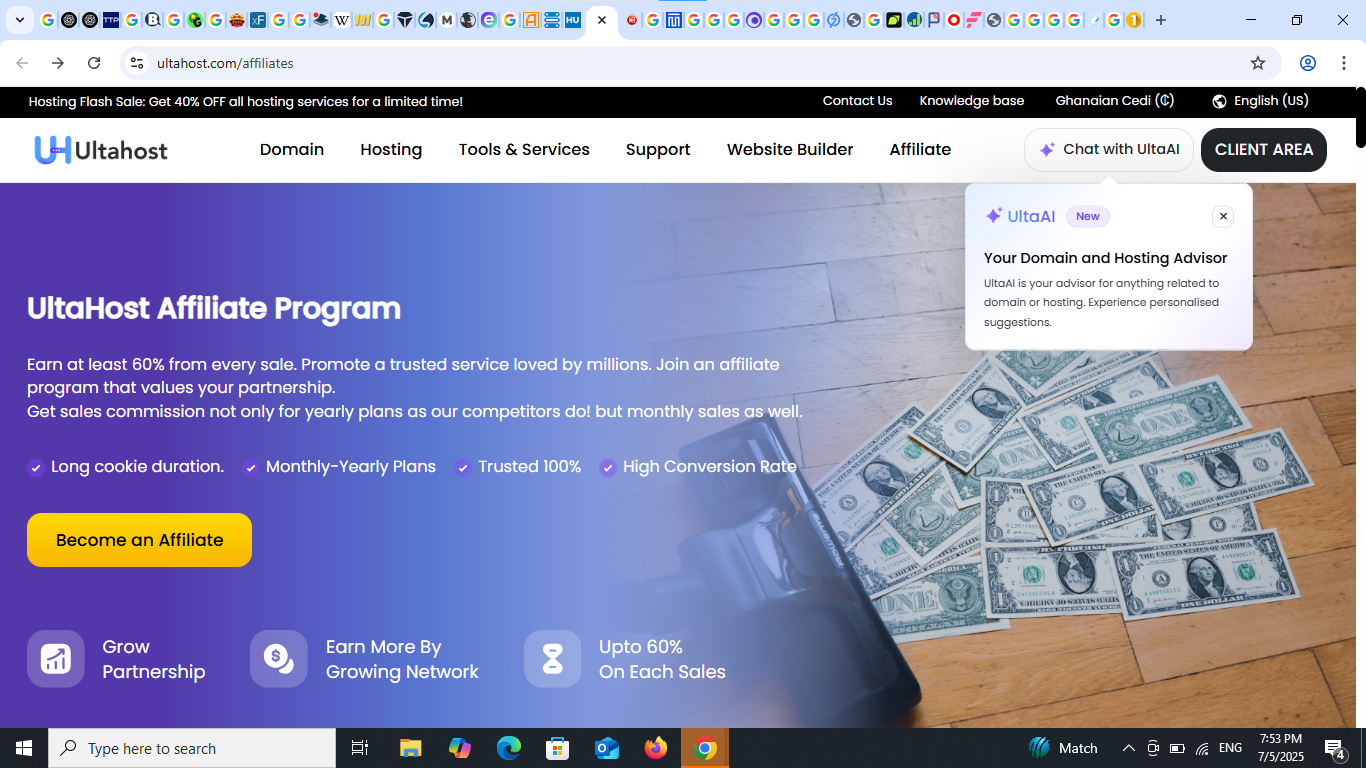Click the UltaHost Affiliate Program heading
This screenshot has height=768, width=1366.
(214, 308)
